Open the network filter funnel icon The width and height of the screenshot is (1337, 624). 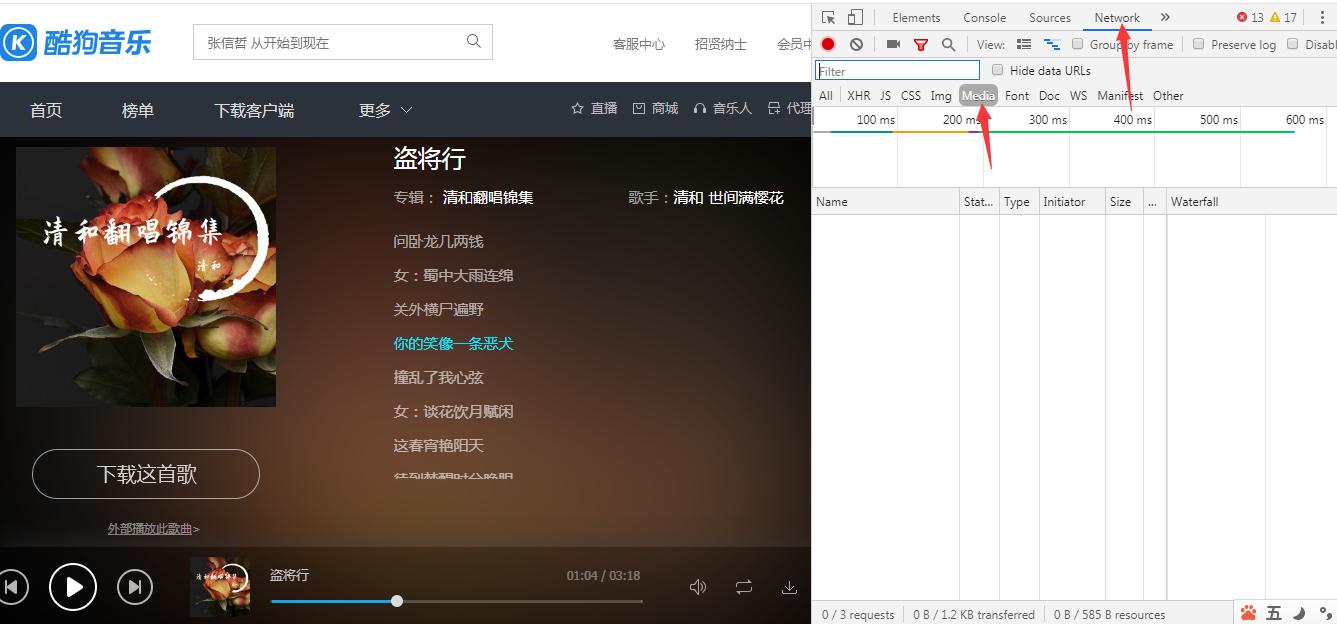tap(921, 44)
